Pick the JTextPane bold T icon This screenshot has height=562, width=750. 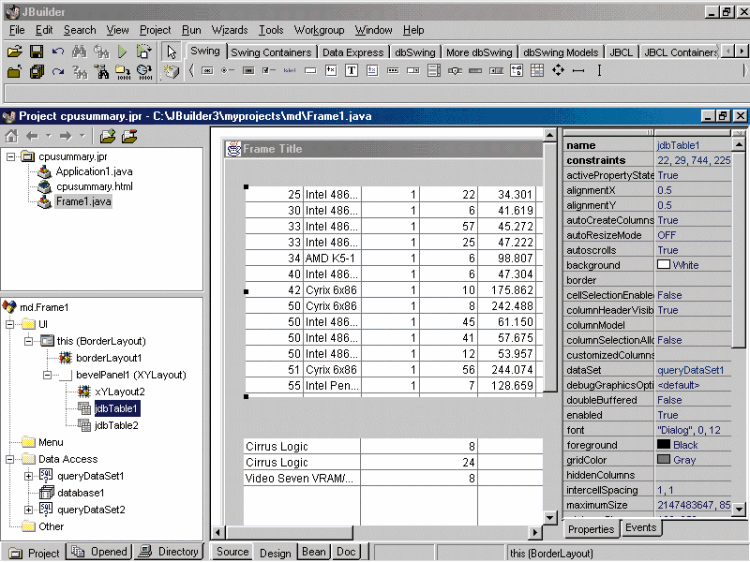[x=351, y=71]
